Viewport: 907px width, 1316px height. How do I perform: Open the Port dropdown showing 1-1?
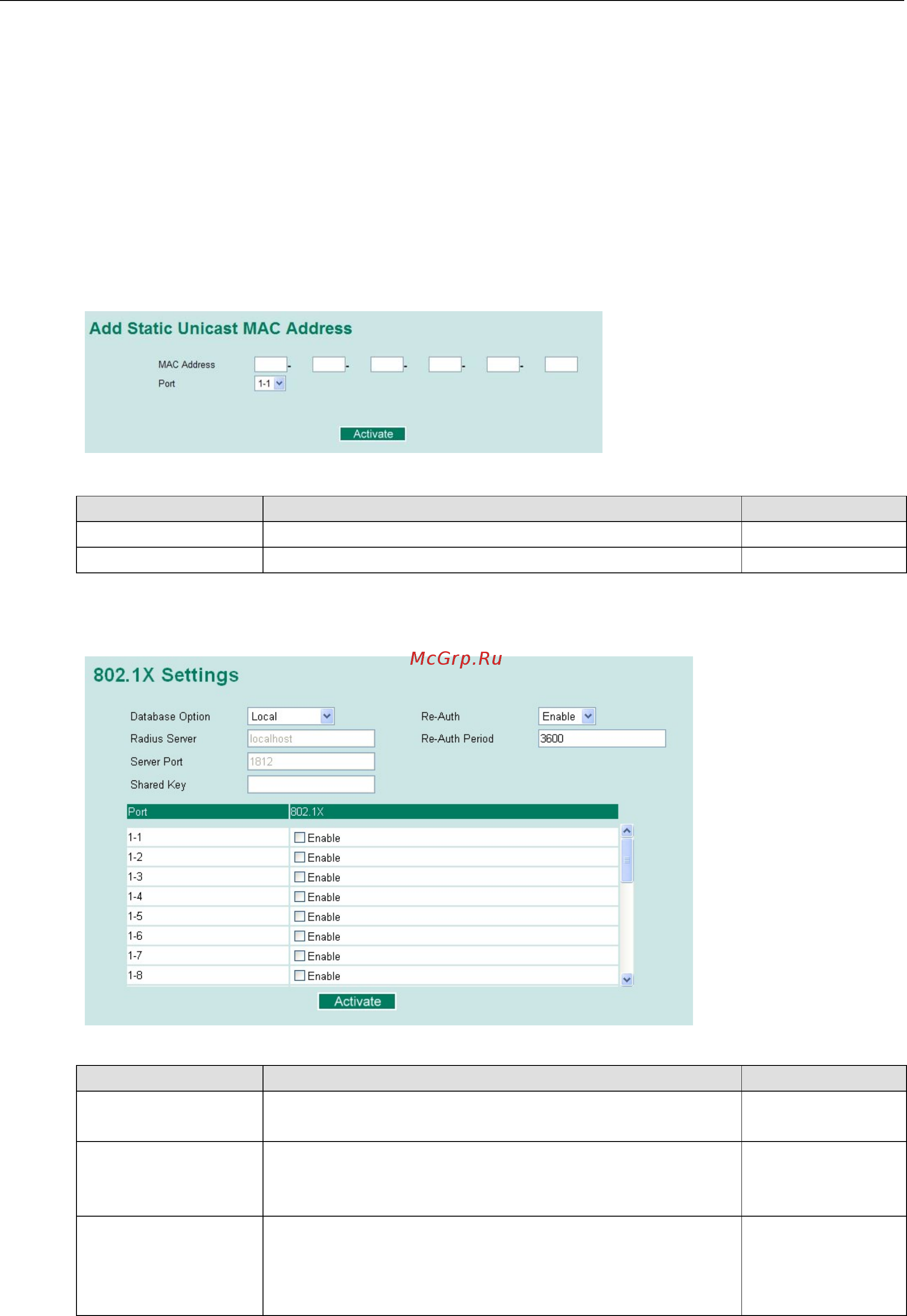pyautogui.click(x=270, y=384)
